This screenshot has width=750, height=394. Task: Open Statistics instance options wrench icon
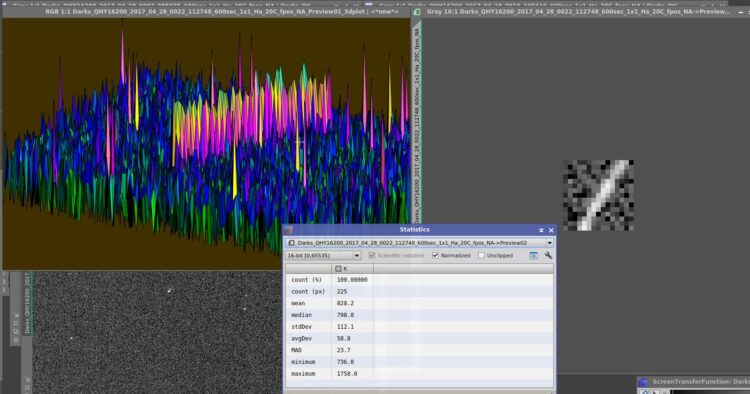pos(548,255)
